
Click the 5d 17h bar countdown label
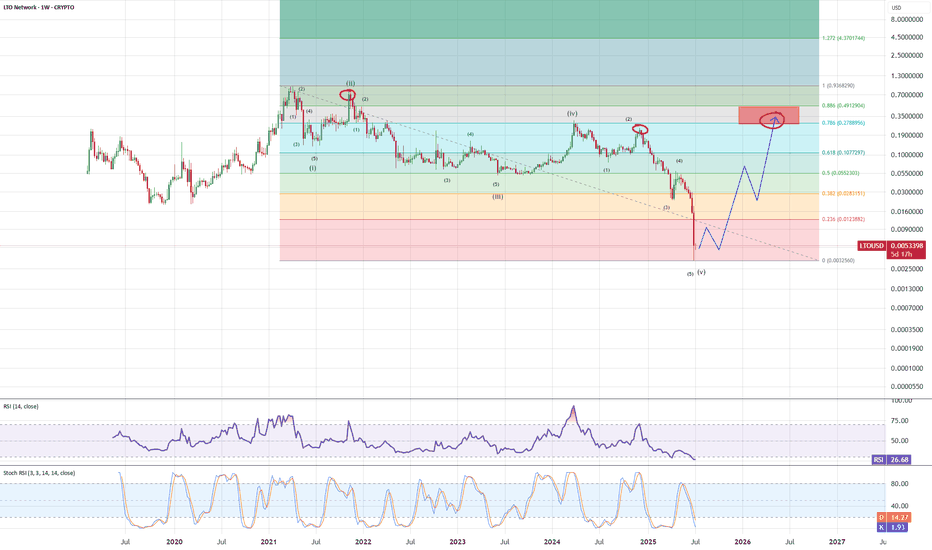[x=902, y=254]
